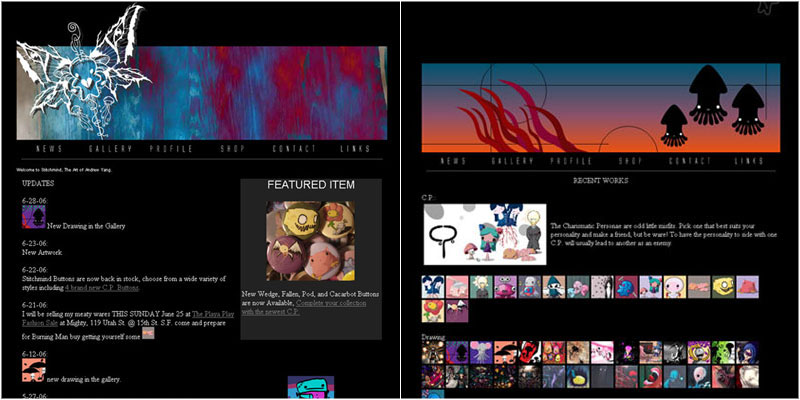This screenshot has width=800, height=400.
Task: Open the C.P. yellow one-eyed face thumbnail
Action: 723,287
